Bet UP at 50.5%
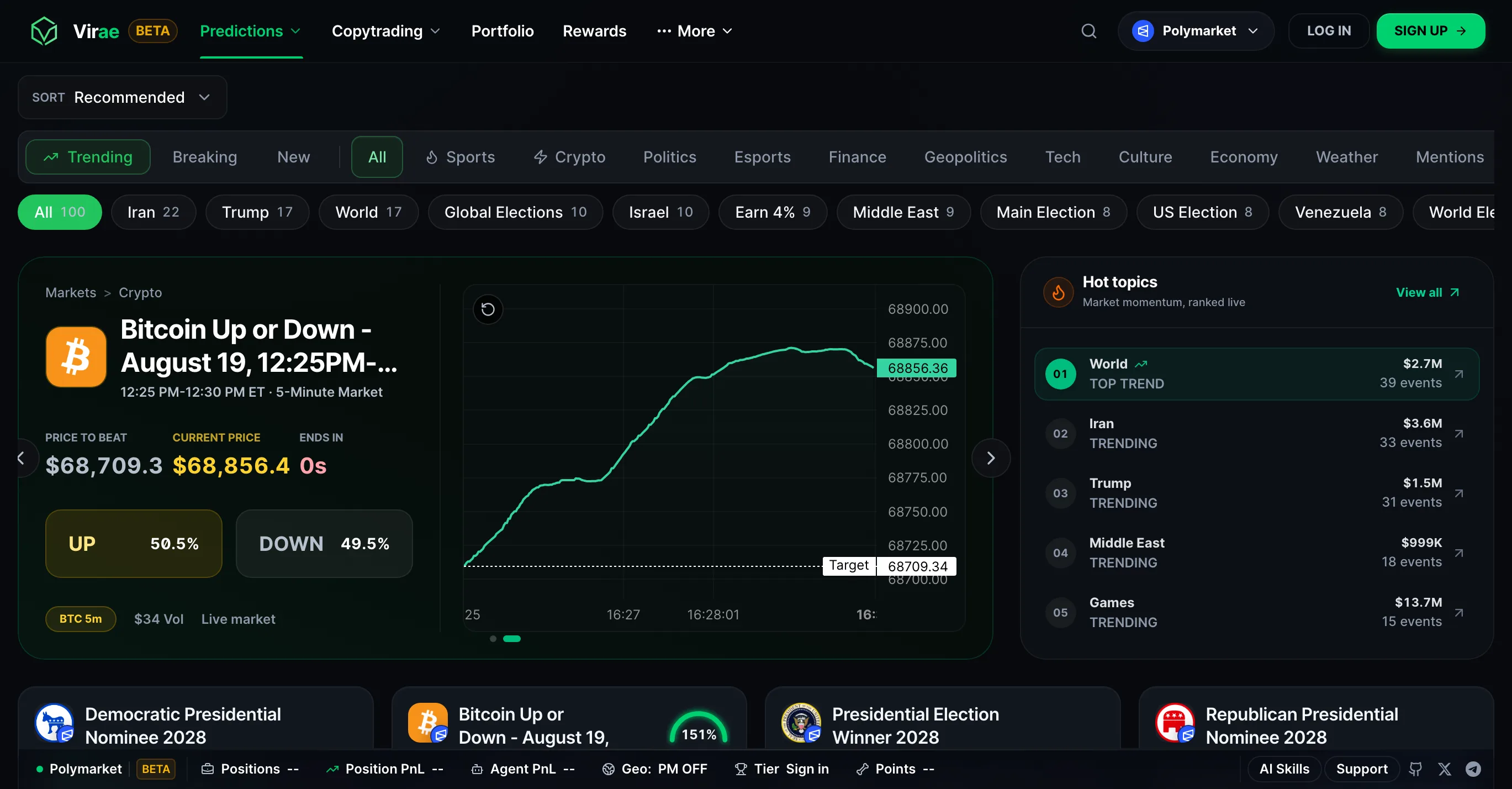The image size is (1512, 789). (134, 544)
